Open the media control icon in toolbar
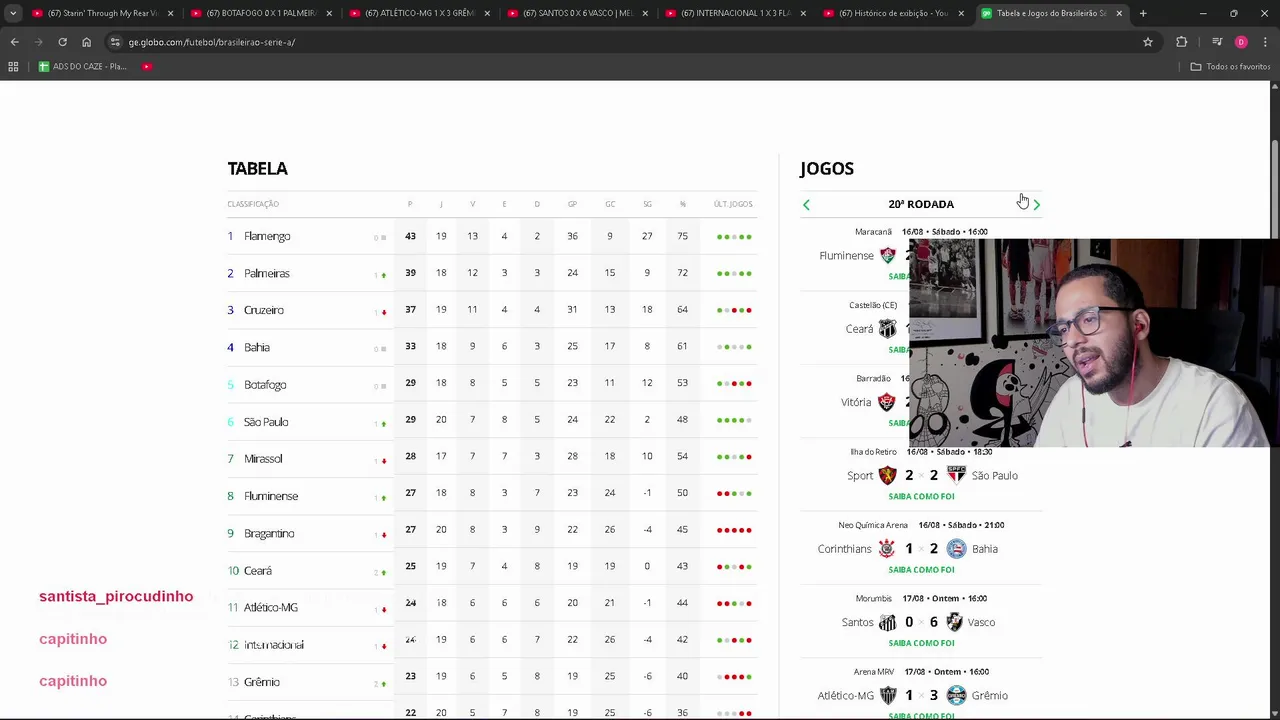1280x720 pixels. [1217, 42]
